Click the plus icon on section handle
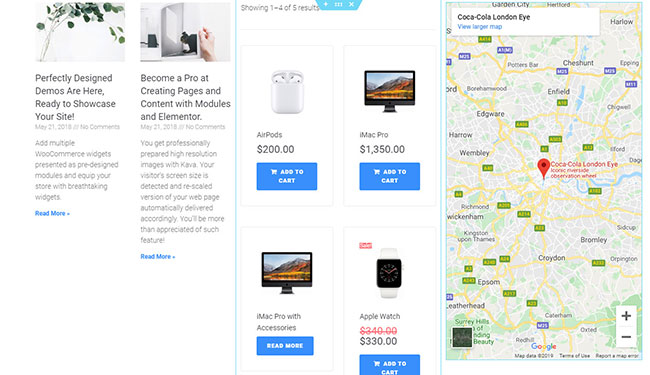The height and width of the screenshot is (375, 650). pos(326,4)
